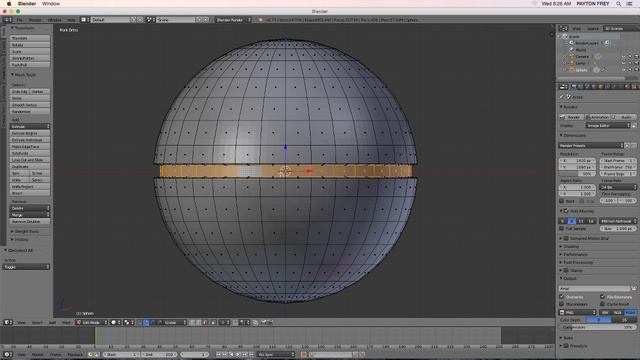Open macOS Window menu
This screenshot has height=360, width=640.
point(51,4)
